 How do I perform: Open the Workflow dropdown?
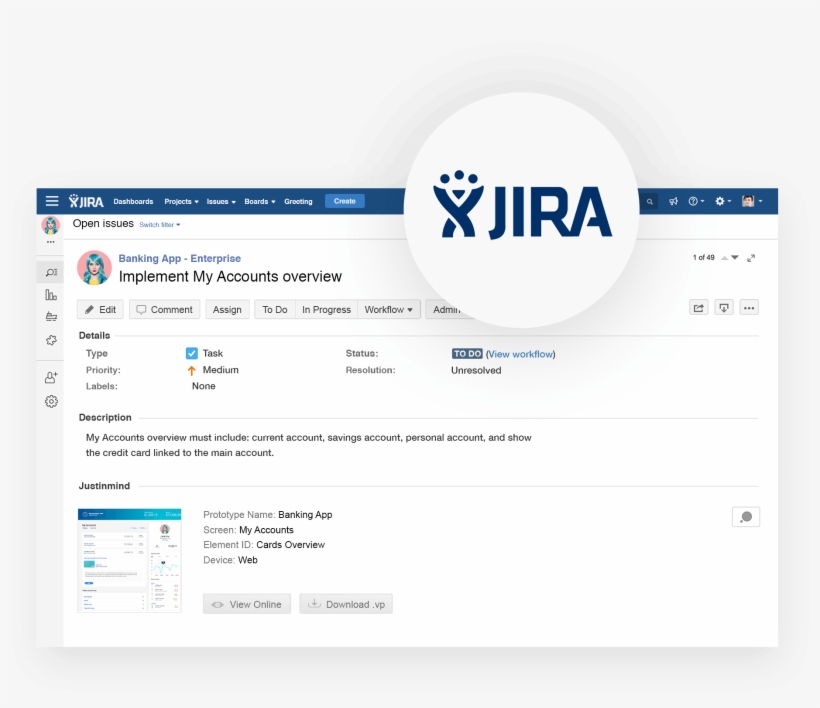(389, 310)
